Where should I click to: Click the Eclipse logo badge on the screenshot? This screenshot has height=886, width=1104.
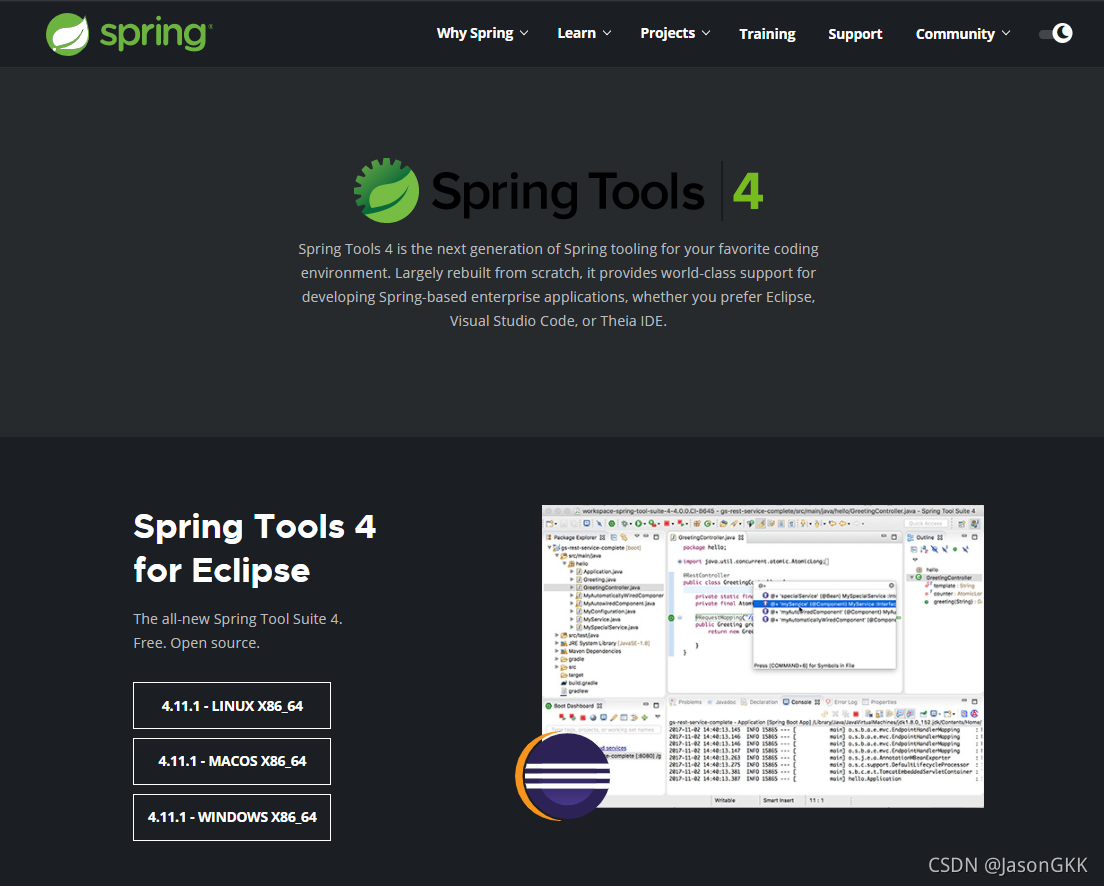tap(563, 775)
